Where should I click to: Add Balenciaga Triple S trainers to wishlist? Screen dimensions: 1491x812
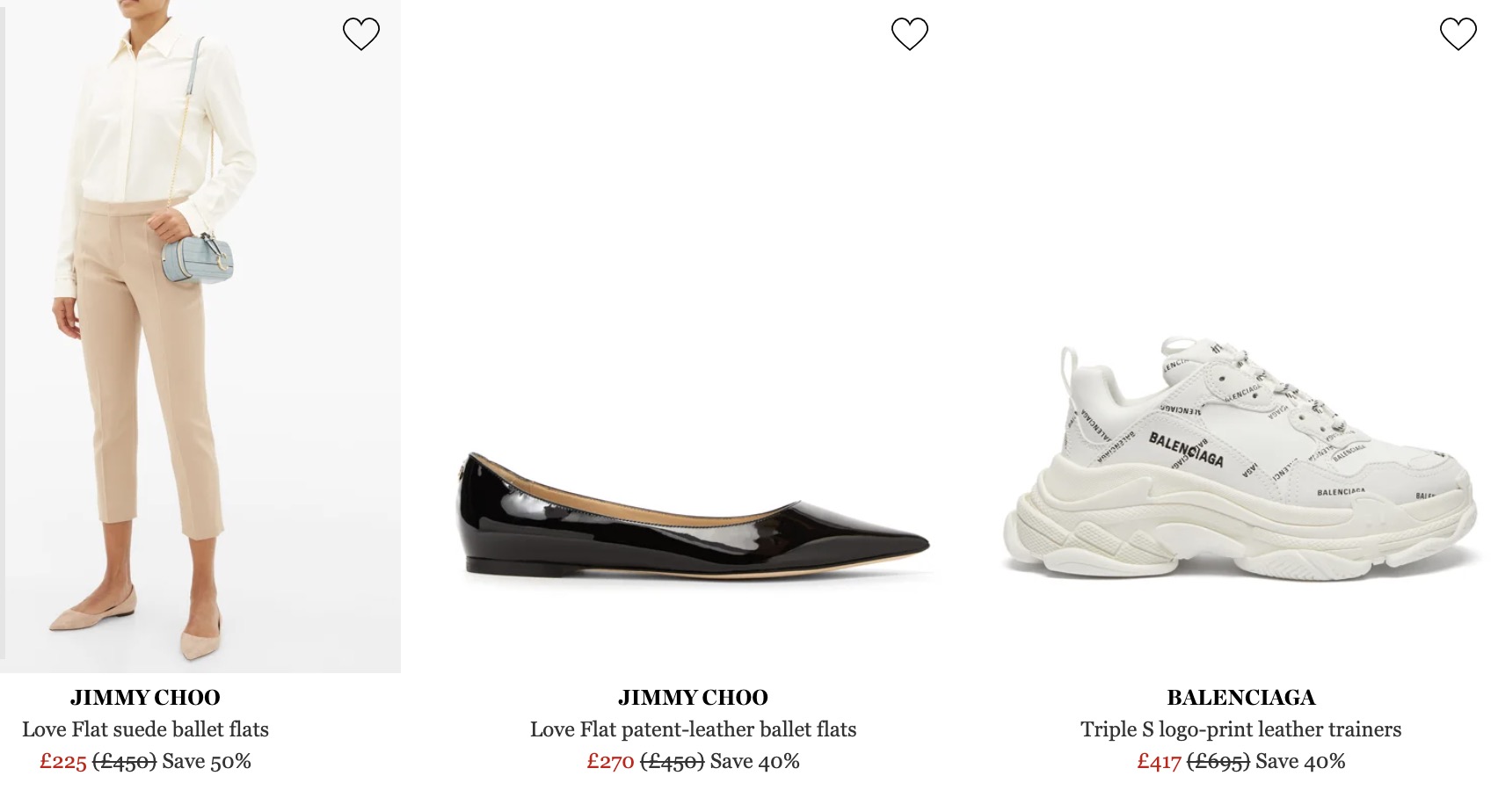1458,34
